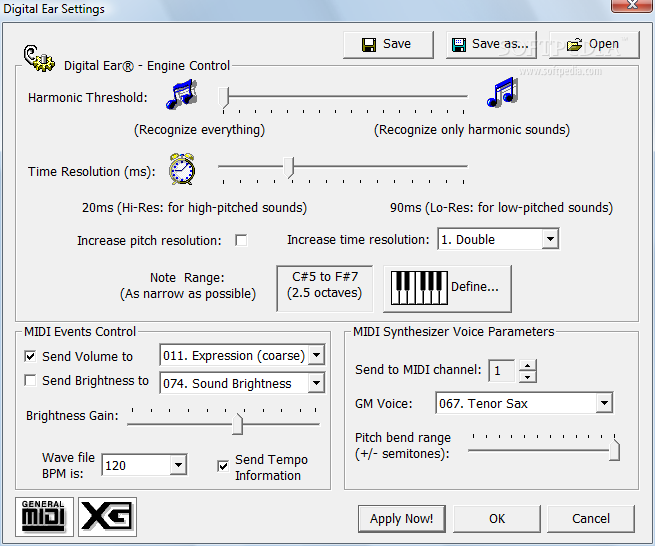The height and width of the screenshot is (546, 655).
Task: Click the Time Resolution slider handle
Action: (x=289, y=168)
